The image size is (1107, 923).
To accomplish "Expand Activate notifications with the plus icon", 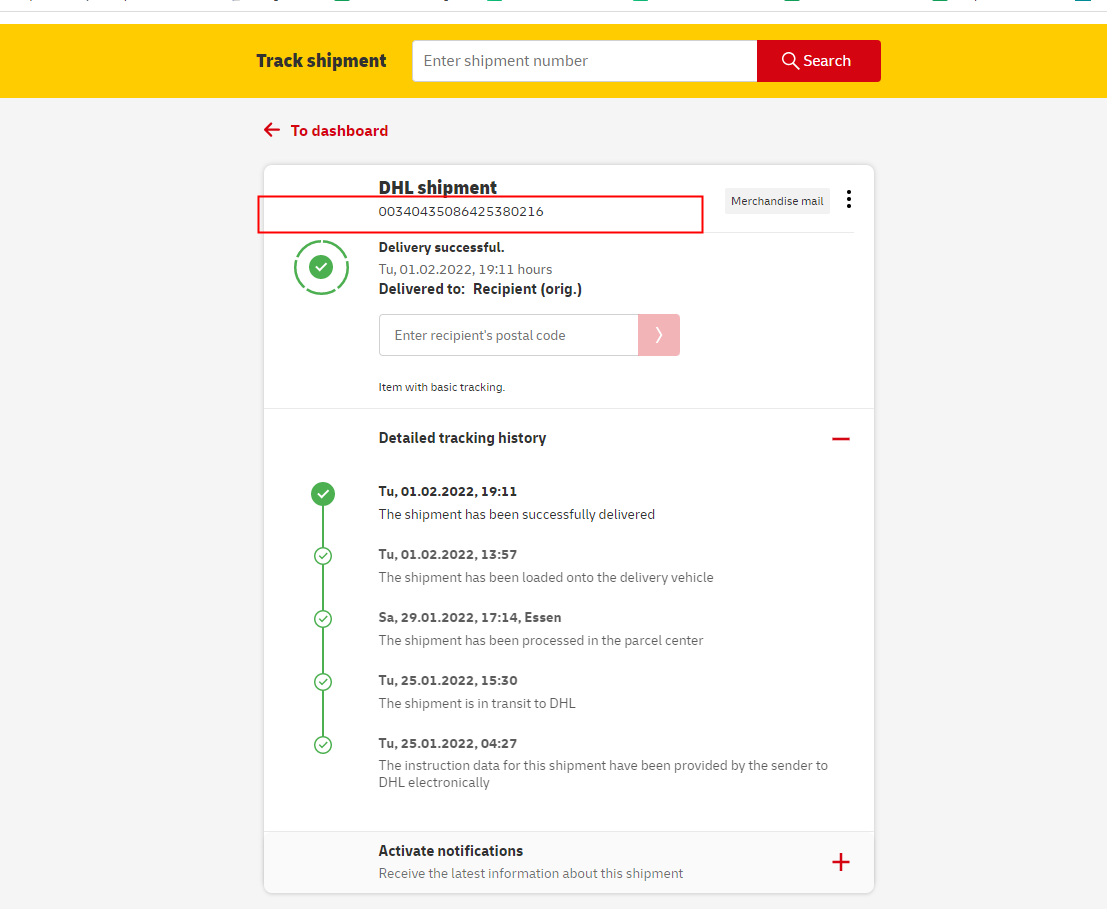I will [x=840, y=862].
